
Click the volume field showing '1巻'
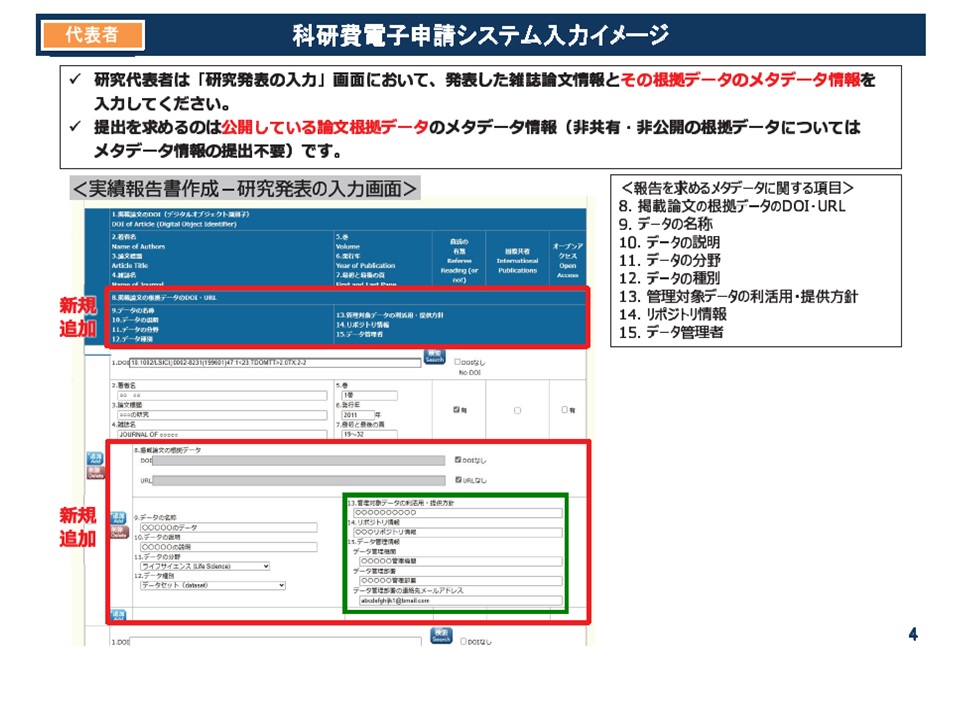point(369,396)
